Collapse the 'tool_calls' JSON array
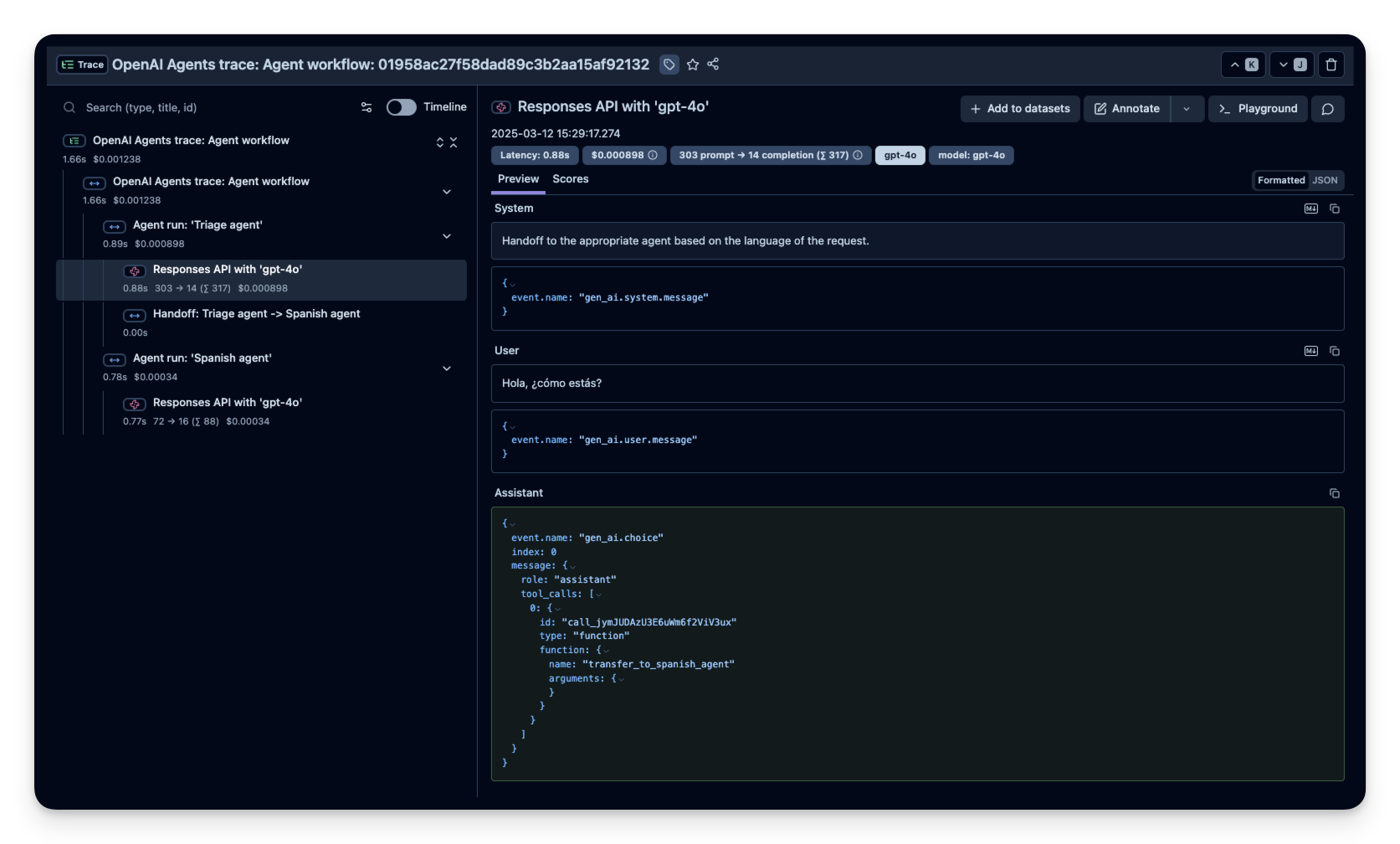This screenshot has width=1400, height=844. pyautogui.click(x=598, y=594)
